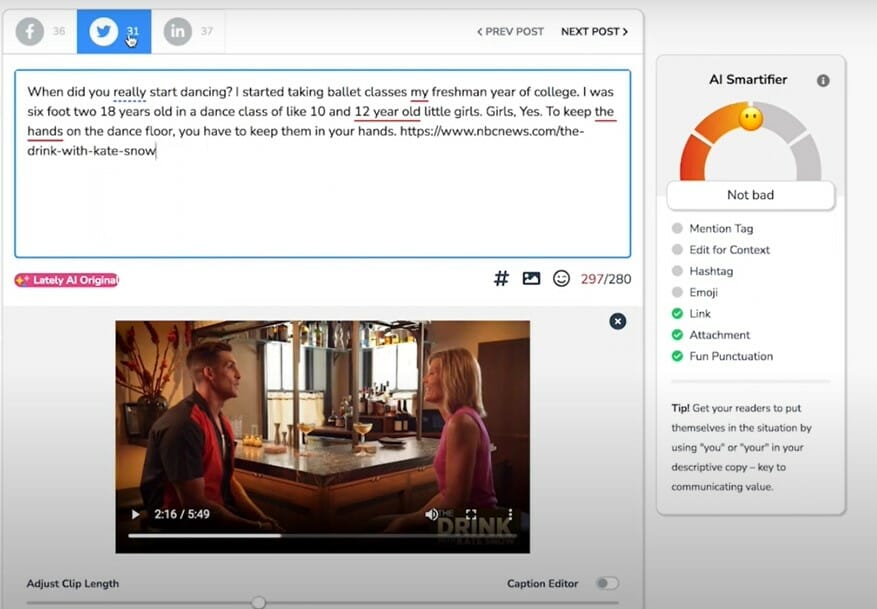Add an image using the picture icon
The image size is (877, 609).
click(x=531, y=278)
